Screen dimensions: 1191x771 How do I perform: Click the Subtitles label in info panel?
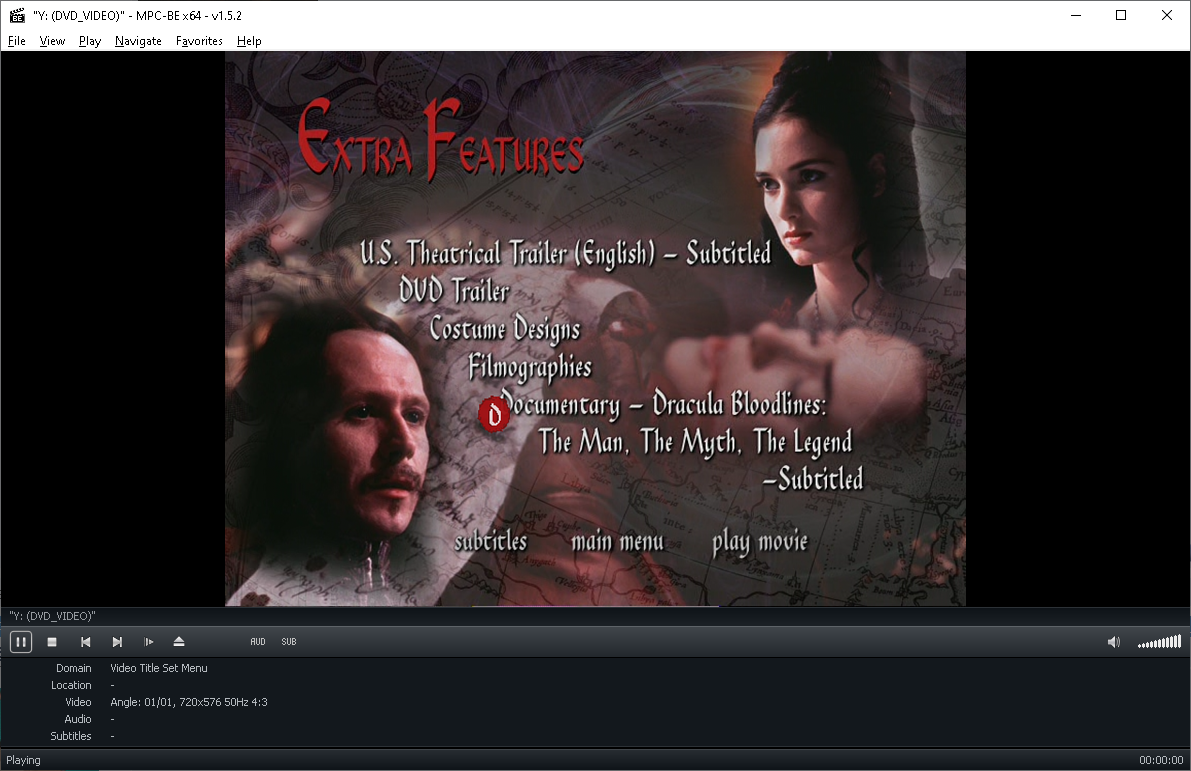[71, 736]
